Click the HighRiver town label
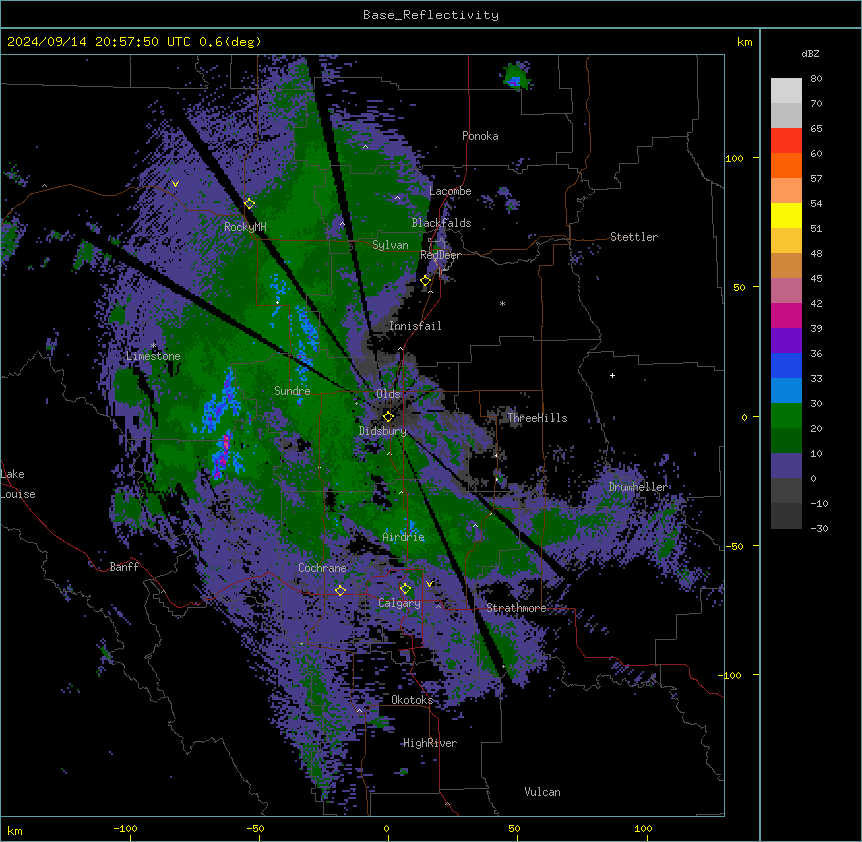Image resolution: width=862 pixels, height=842 pixels. pyautogui.click(x=430, y=743)
